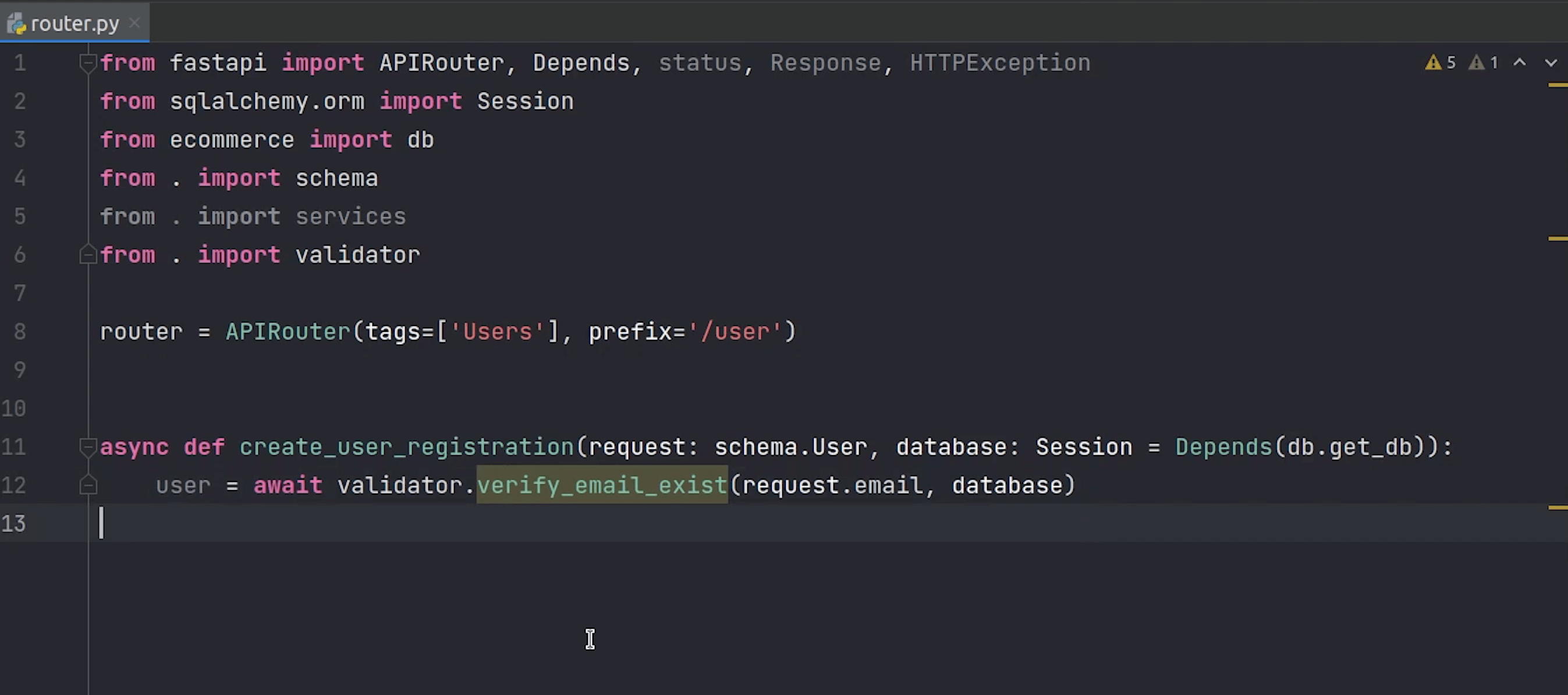Screen dimensions: 1568x695
Task: Click the greyed-out HTTPException import
Action: pos(999,63)
